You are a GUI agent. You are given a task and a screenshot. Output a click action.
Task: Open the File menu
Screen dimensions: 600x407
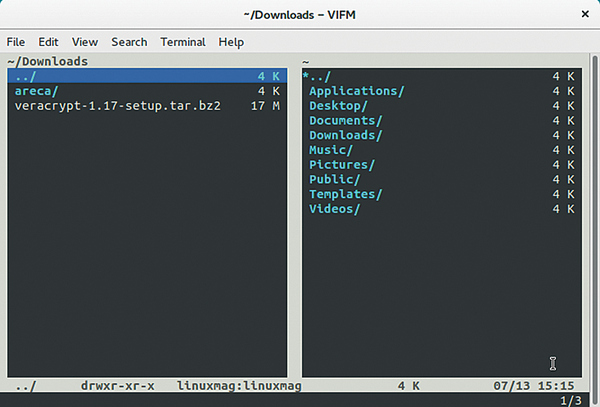click(16, 42)
